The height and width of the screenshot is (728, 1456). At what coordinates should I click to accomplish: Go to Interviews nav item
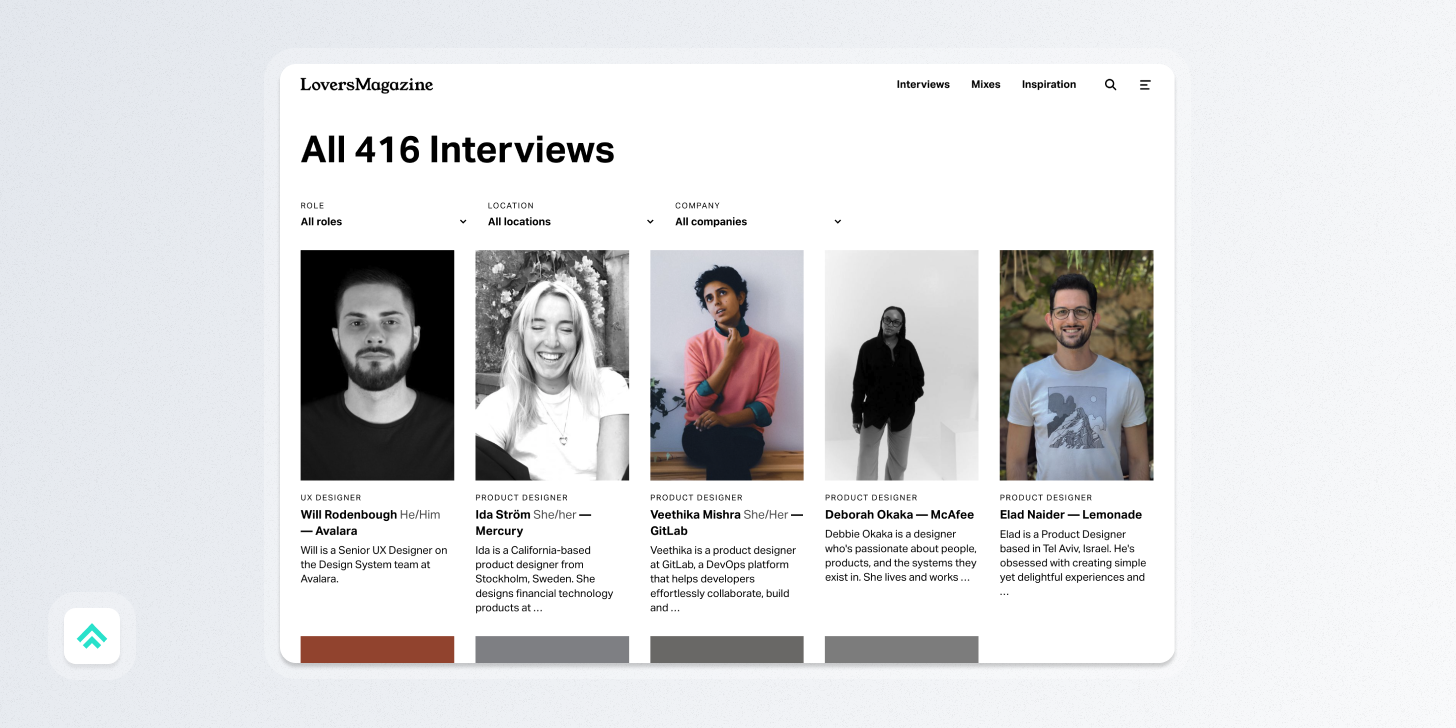(x=923, y=85)
